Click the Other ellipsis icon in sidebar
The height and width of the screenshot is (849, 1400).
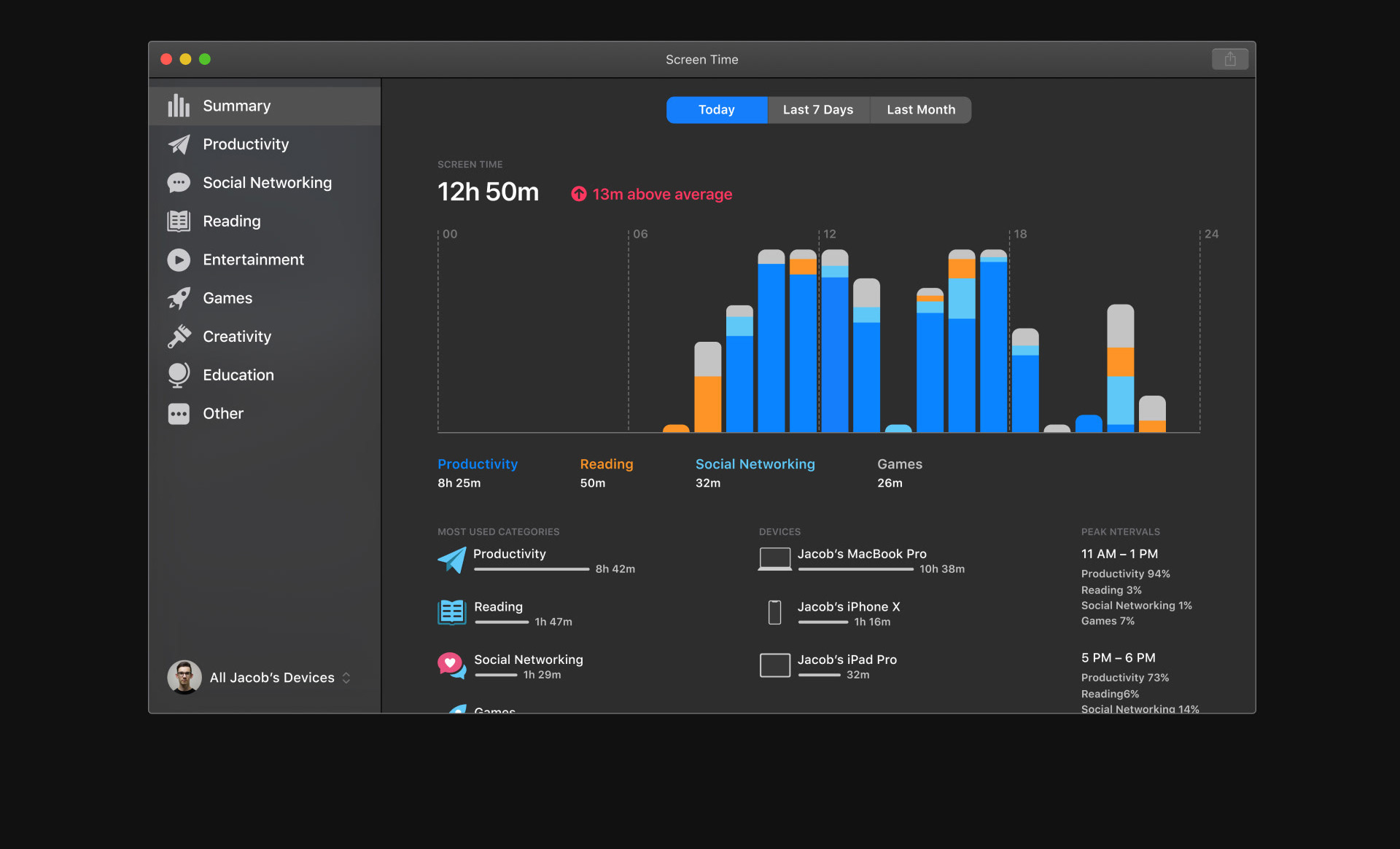pyautogui.click(x=179, y=413)
